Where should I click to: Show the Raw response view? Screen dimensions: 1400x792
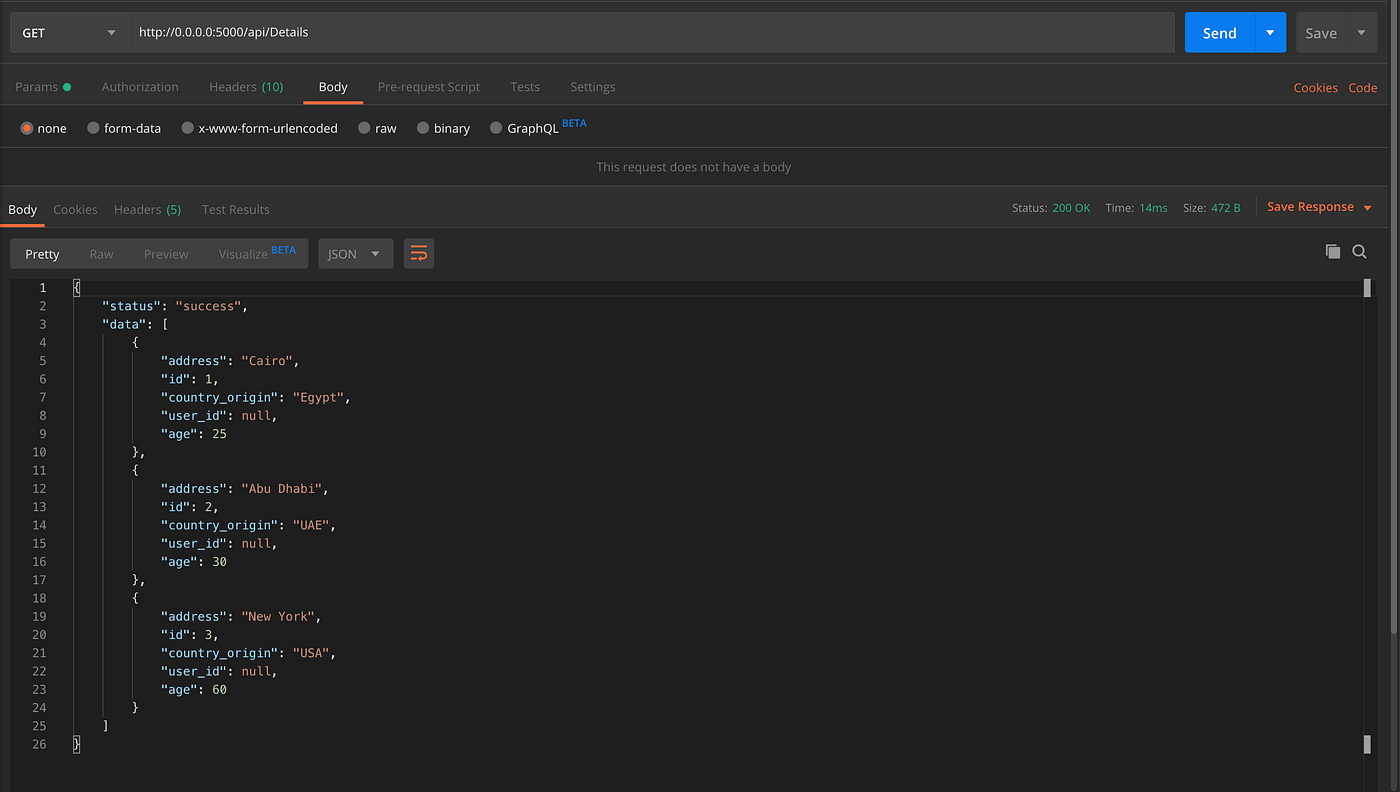pyautogui.click(x=101, y=254)
